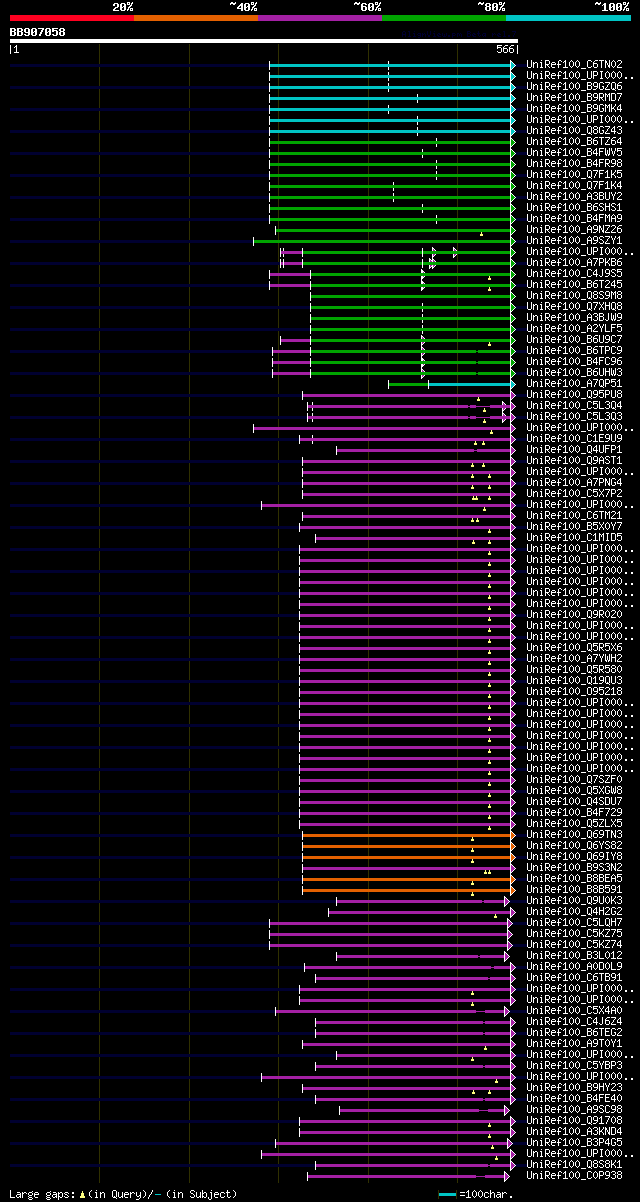Select label UniRef100_C6TM21
Image resolution: width=640 pixels, height=1202 pixels.
(576, 516)
